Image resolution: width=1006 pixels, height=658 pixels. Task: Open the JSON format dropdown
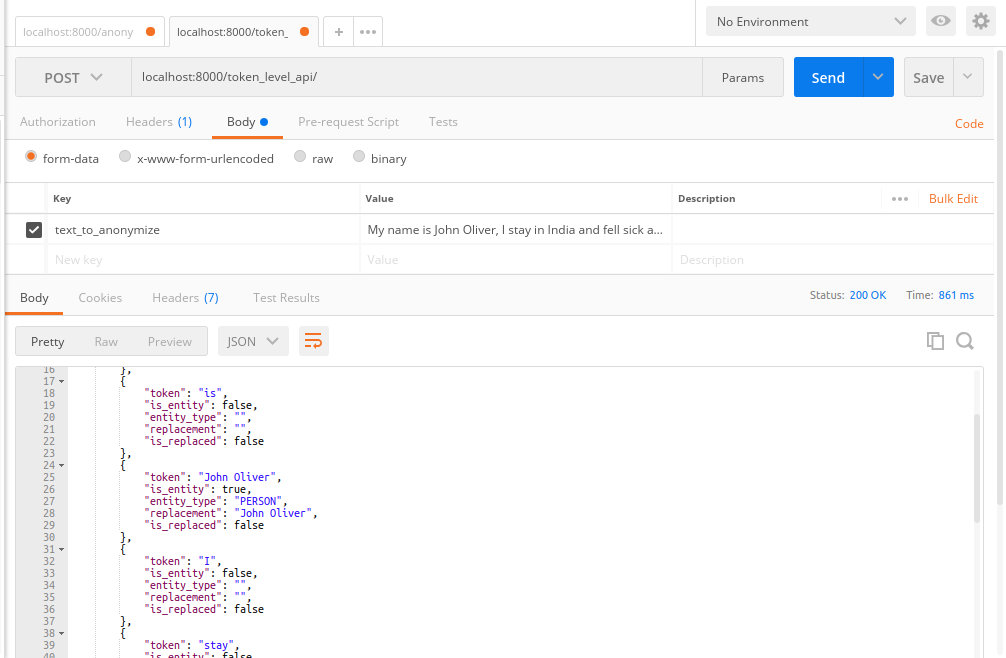click(x=253, y=341)
